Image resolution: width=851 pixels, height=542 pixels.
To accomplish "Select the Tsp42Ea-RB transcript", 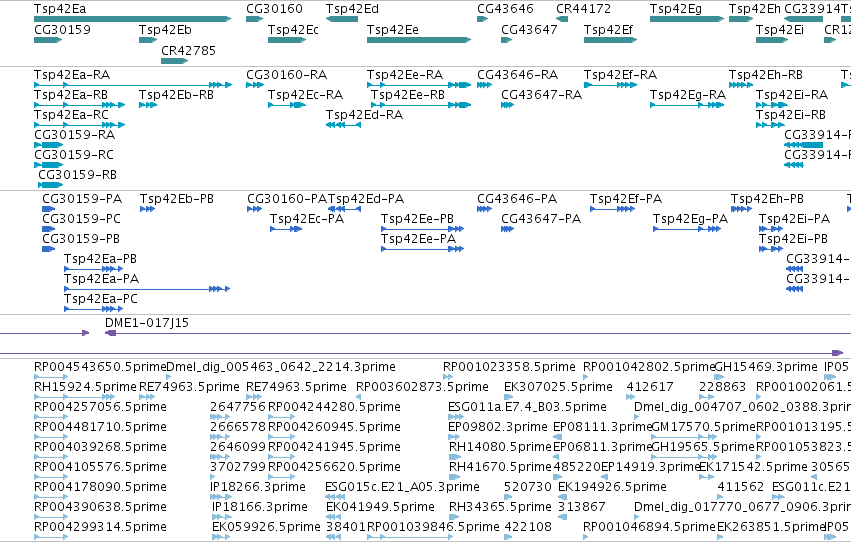I will tap(79, 105).
